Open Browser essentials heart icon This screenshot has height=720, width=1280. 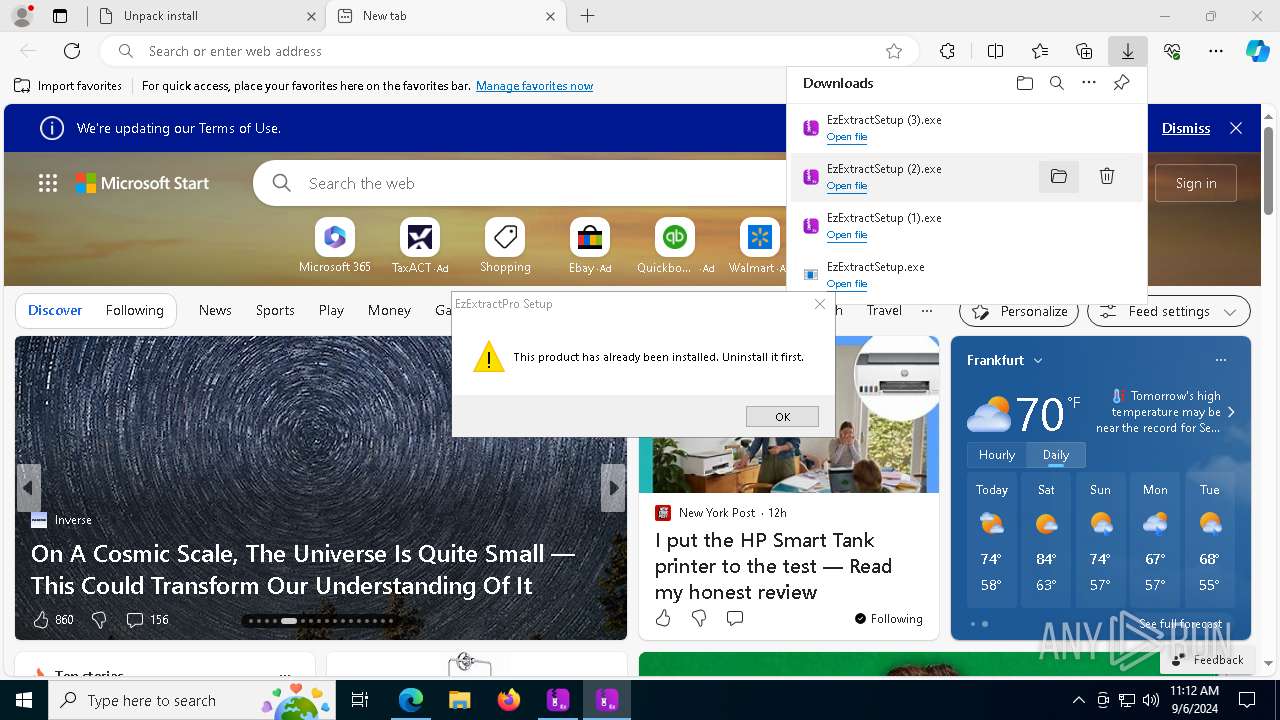1172,51
